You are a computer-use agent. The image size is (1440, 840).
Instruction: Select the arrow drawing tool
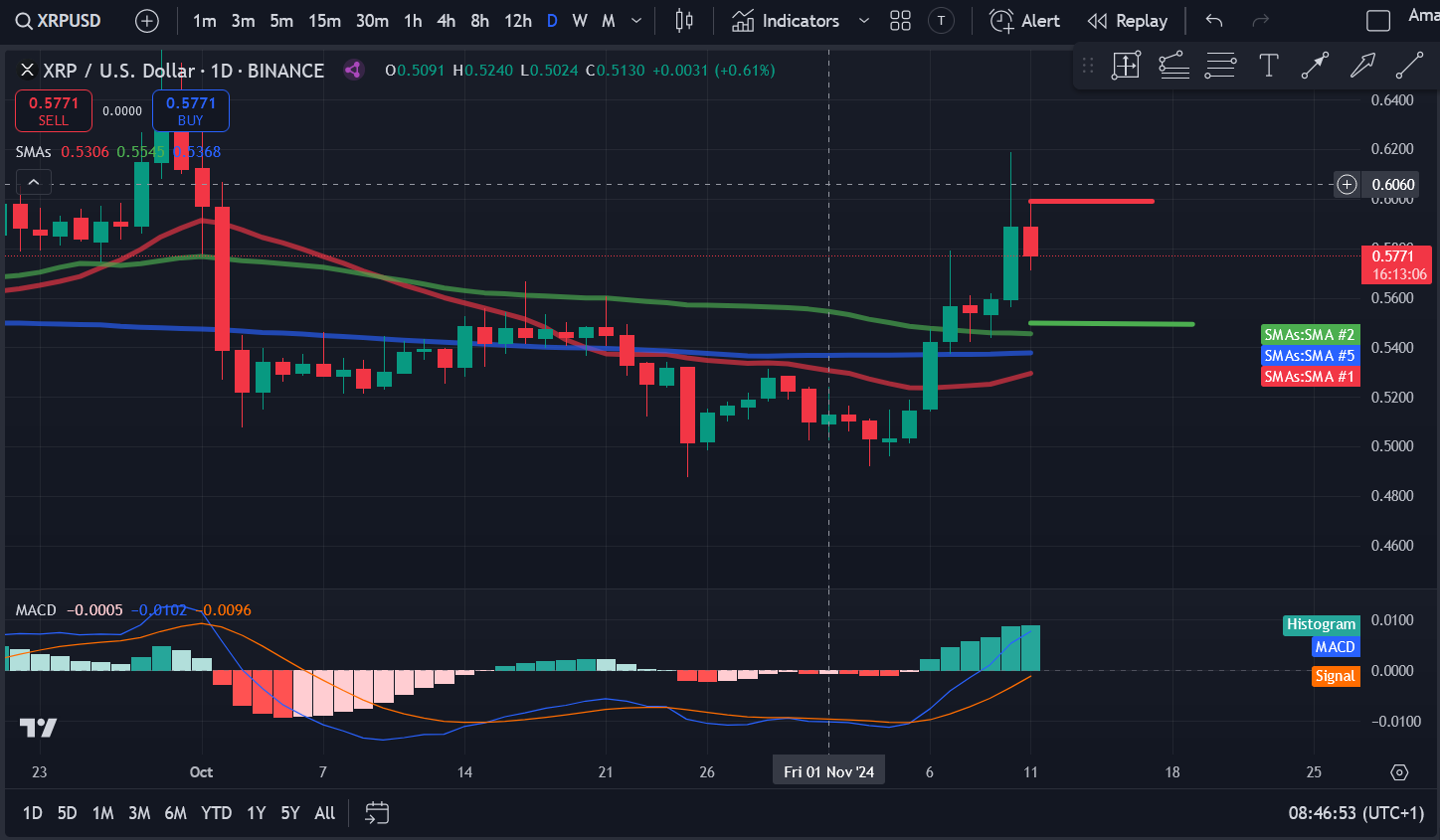[1362, 66]
